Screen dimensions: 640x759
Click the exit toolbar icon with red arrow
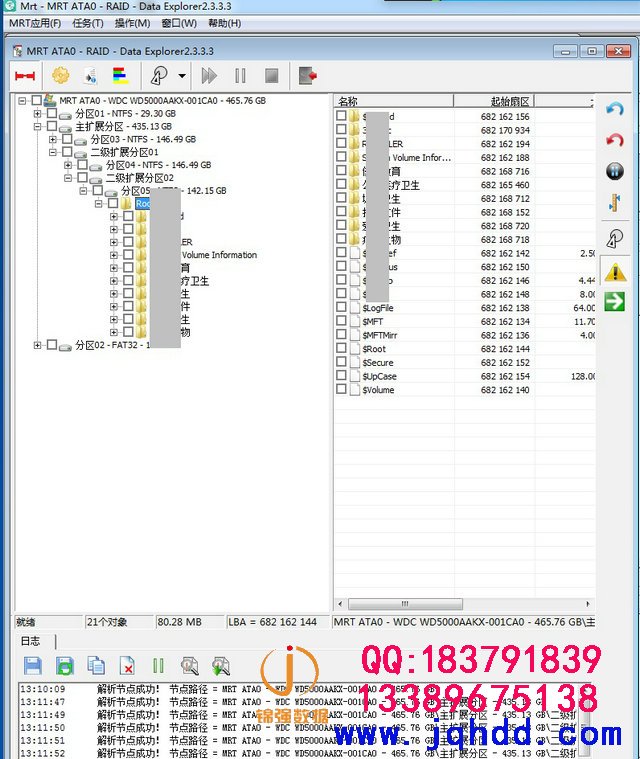click(x=308, y=76)
